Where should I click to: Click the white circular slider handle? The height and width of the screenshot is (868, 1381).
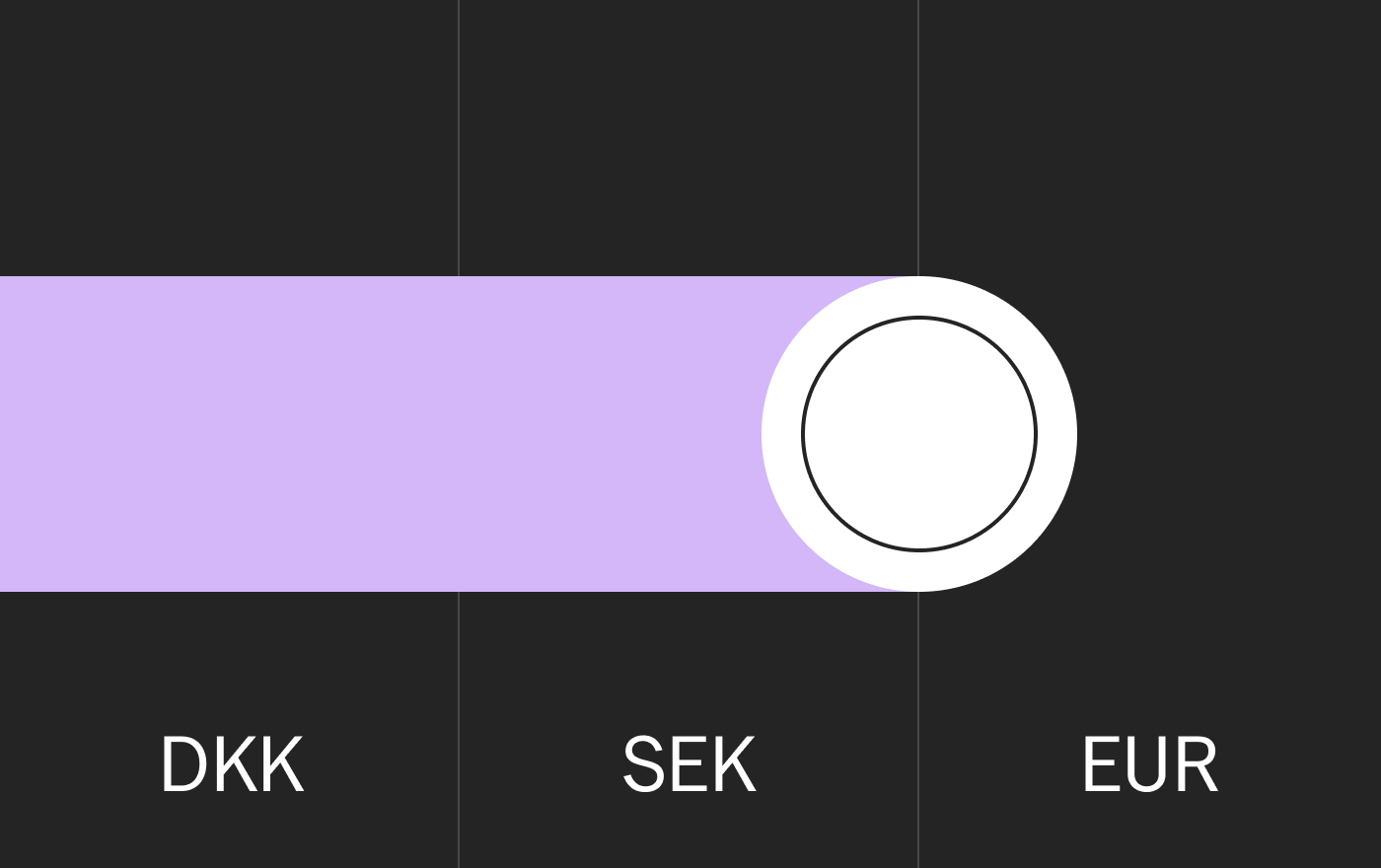[919, 434]
